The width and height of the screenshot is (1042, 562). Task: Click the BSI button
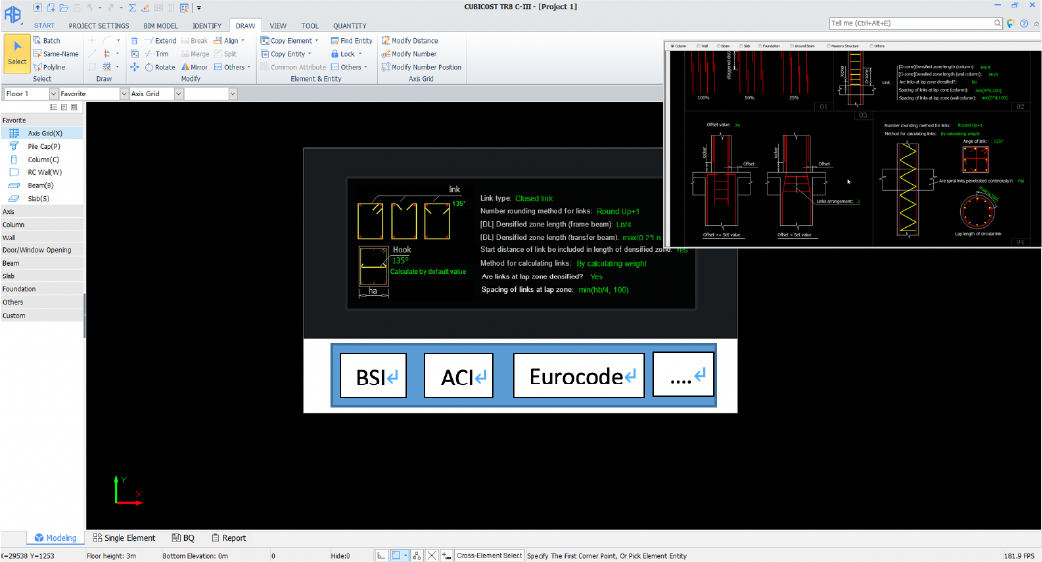pyautogui.click(x=375, y=376)
